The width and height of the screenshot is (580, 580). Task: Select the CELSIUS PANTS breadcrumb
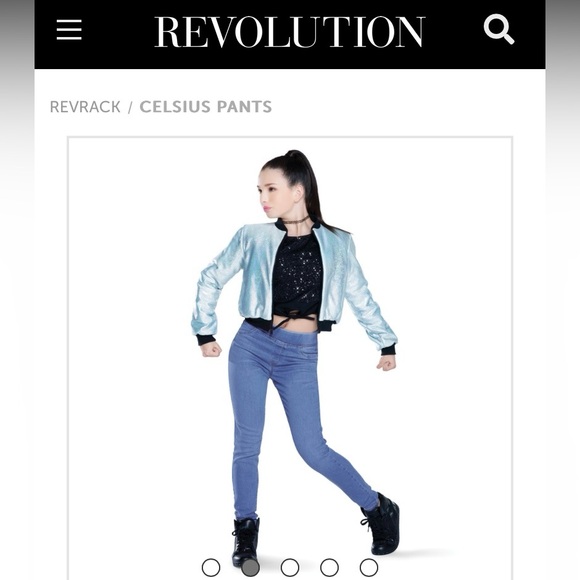(x=206, y=107)
